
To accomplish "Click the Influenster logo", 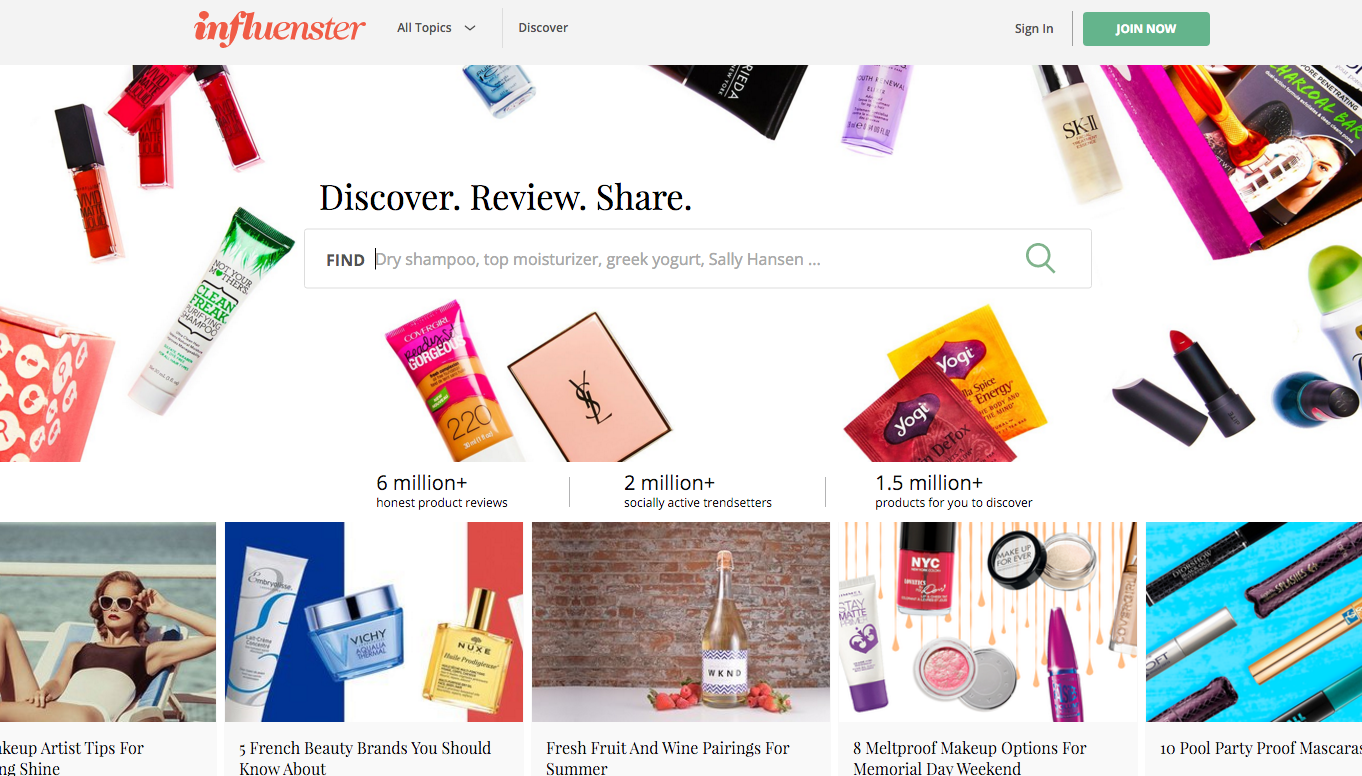I will pyautogui.click(x=280, y=28).
